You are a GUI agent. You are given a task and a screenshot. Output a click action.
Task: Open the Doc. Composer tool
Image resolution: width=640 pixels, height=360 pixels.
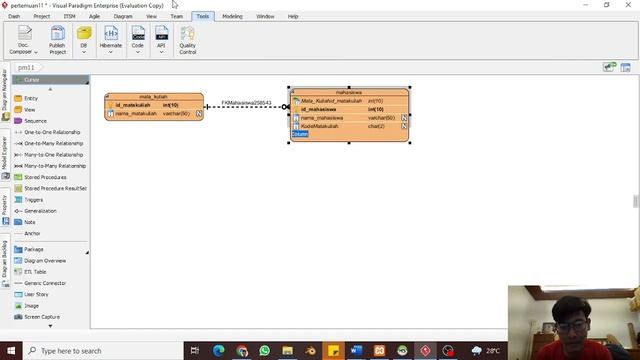(24, 40)
